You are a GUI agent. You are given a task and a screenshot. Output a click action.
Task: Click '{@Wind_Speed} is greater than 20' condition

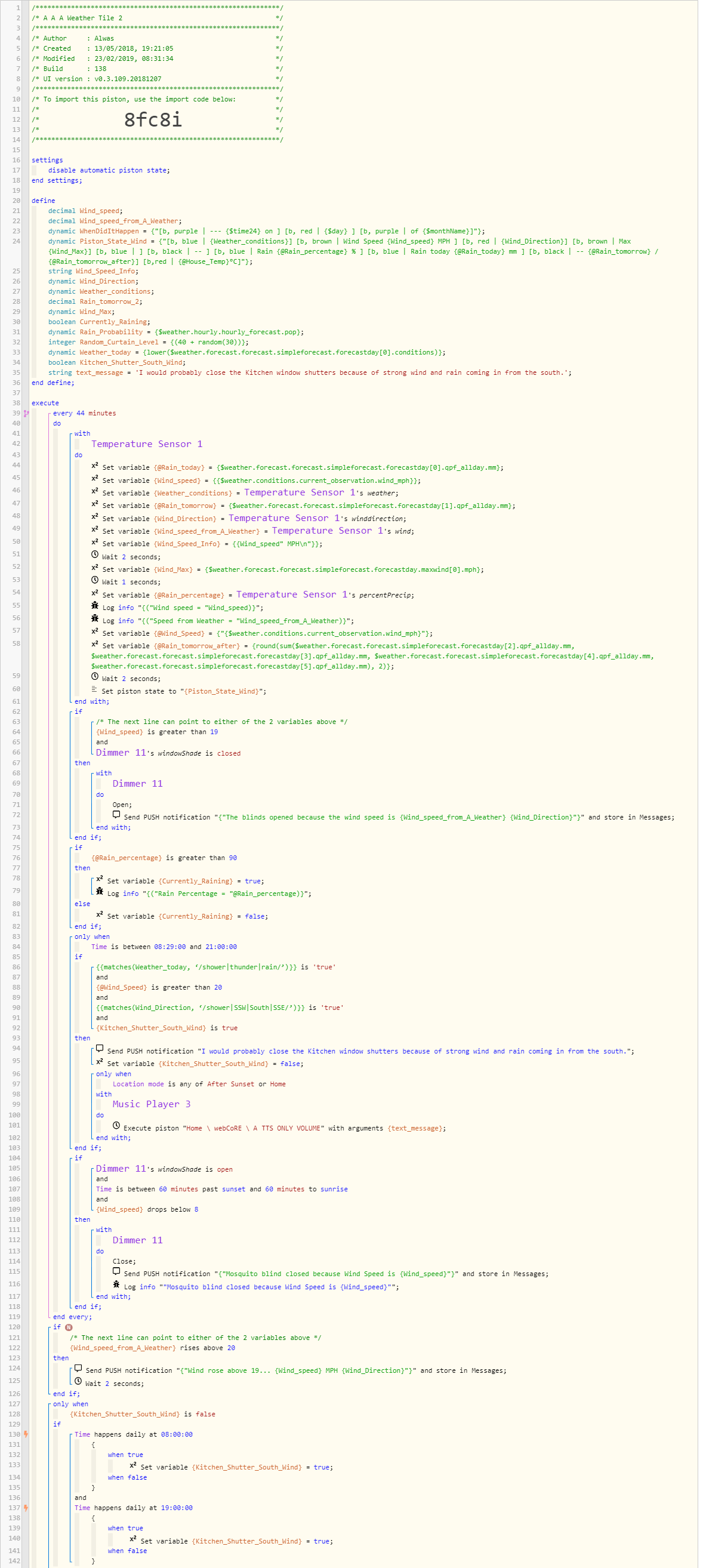[x=159, y=988]
